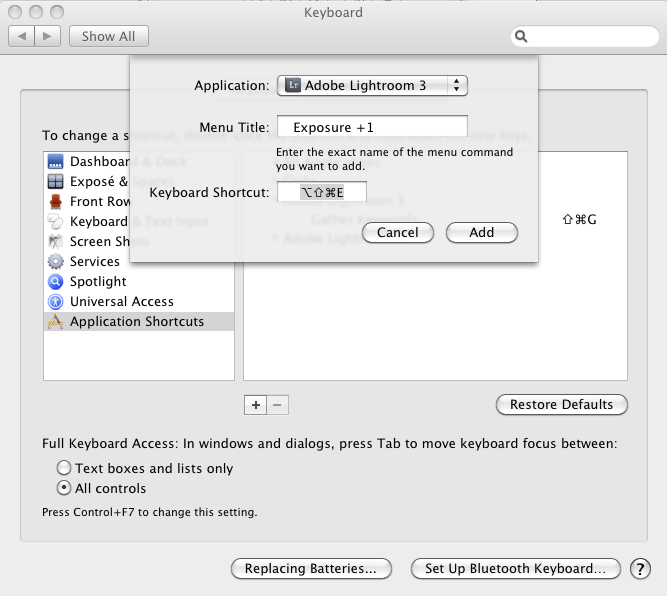This screenshot has height=596, width=667.
Task: Select the Application Shortcuts icon
Action: tap(55, 322)
